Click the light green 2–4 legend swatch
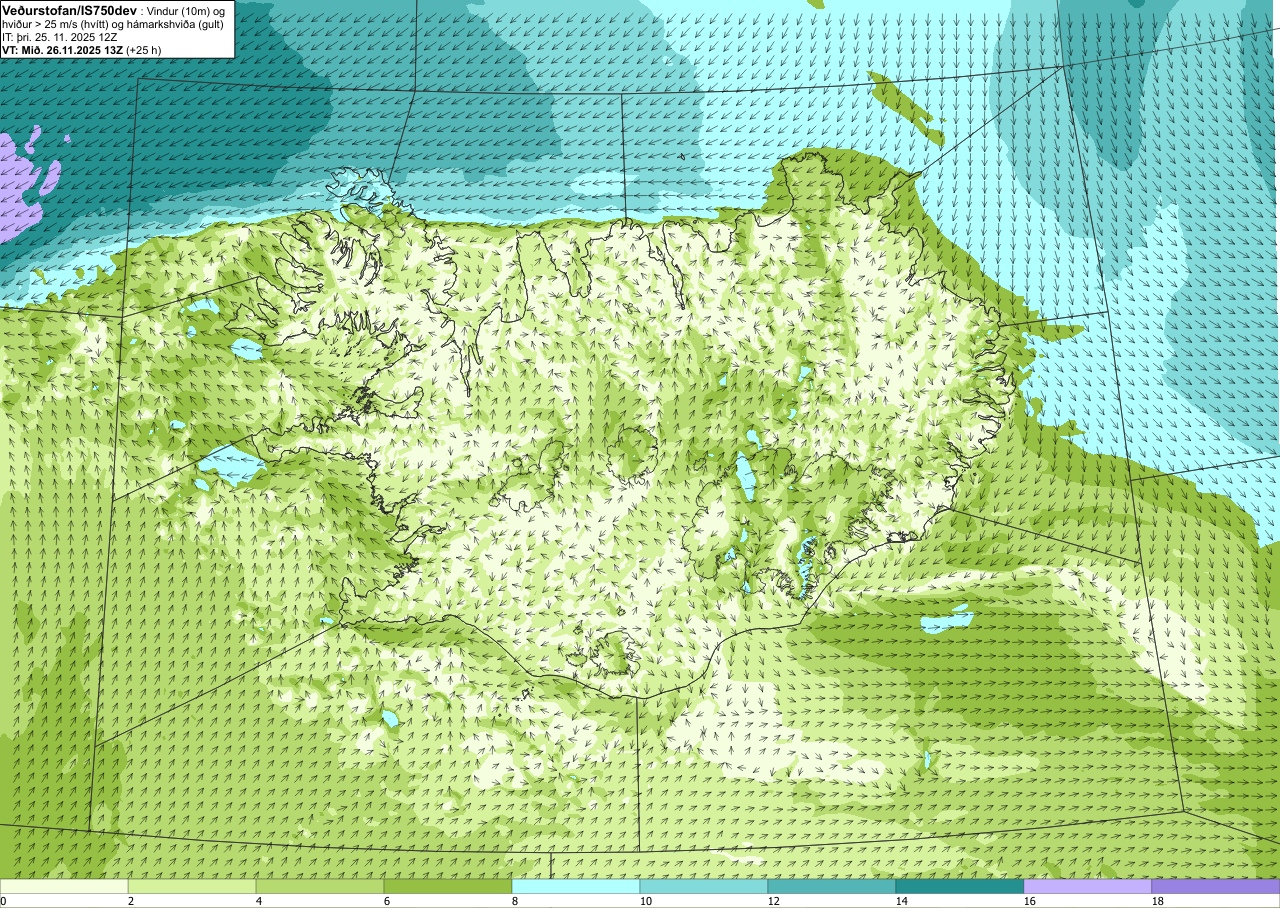 pyautogui.click(x=192, y=886)
